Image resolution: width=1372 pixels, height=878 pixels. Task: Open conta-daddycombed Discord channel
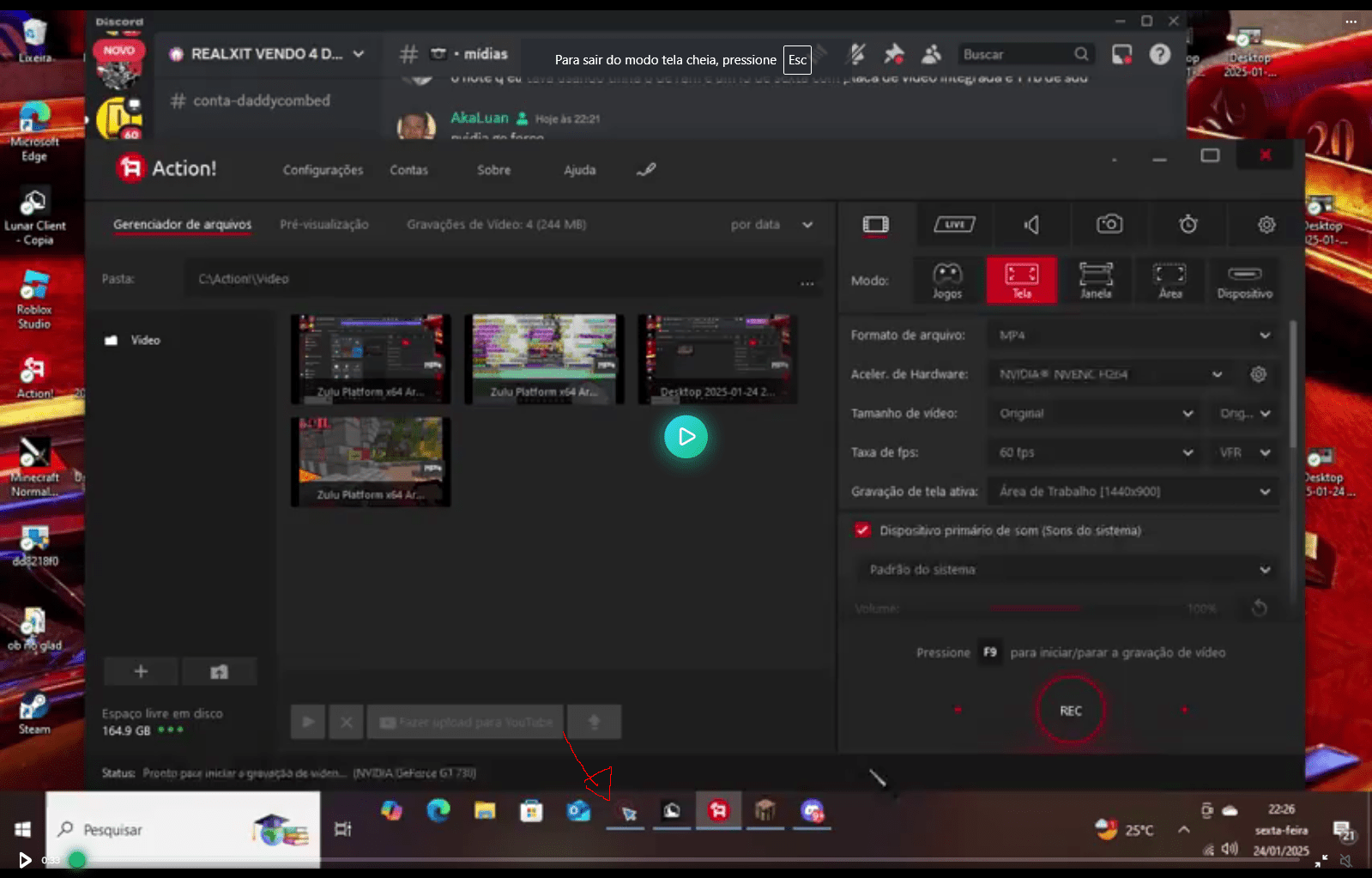tap(250, 100)
